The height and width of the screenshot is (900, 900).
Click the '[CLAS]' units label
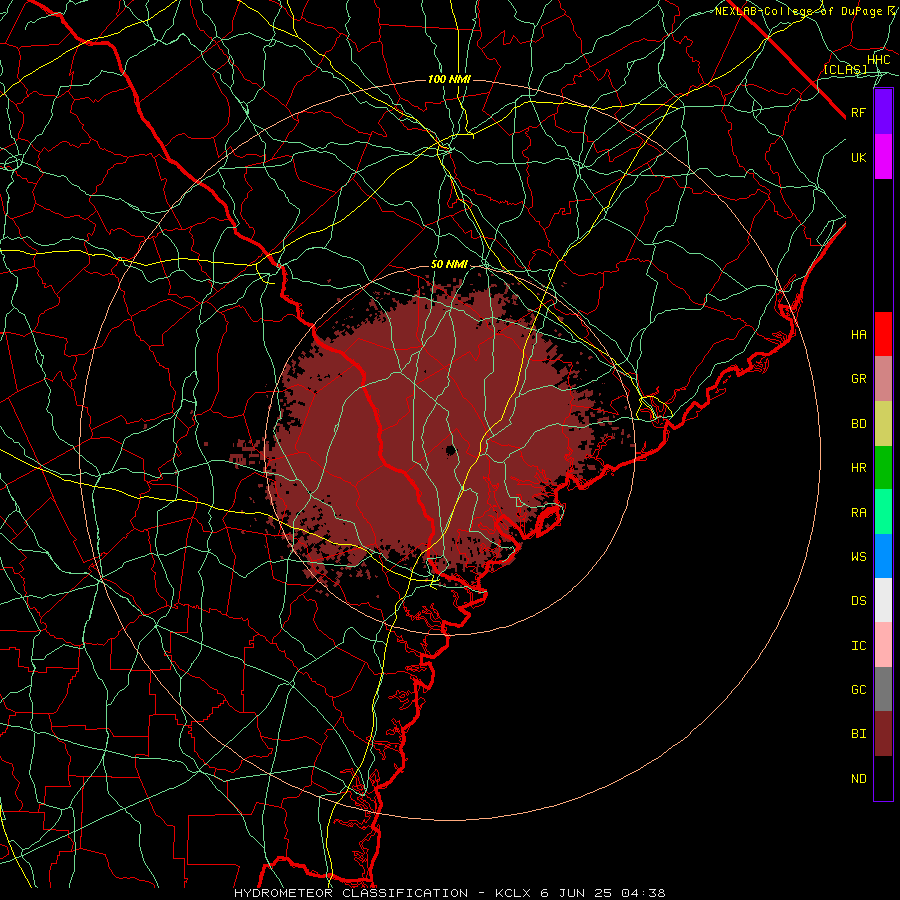845,69
